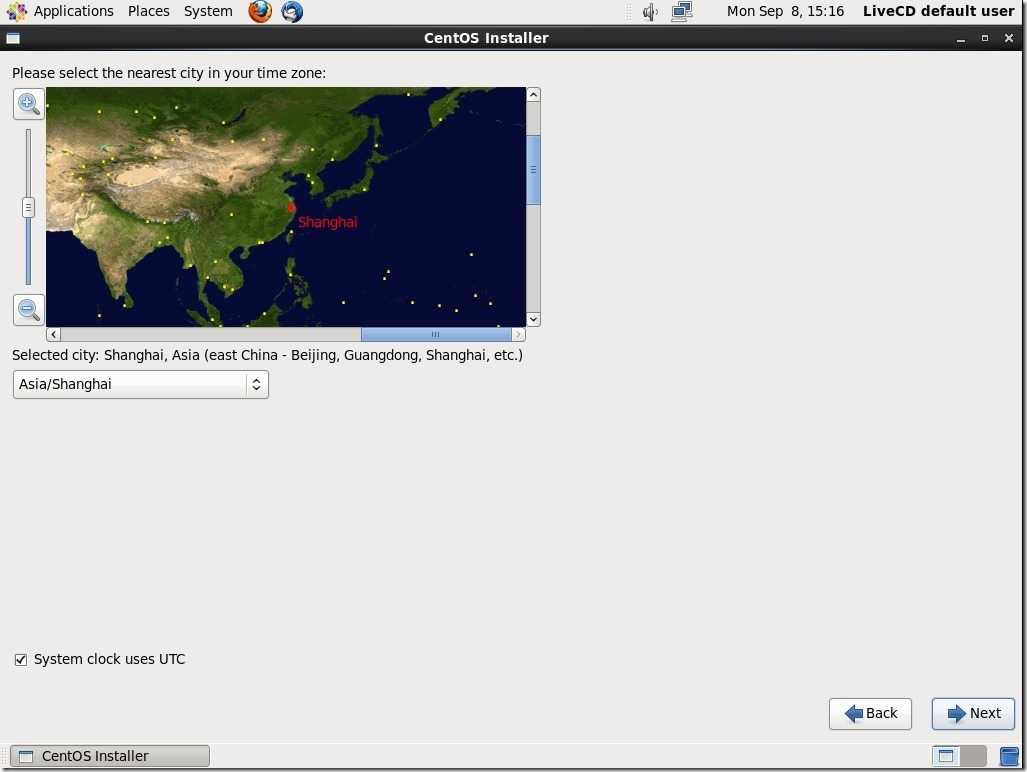
Task: Open the Asia/Shanghai timezone dropdown
Action: [x=141, y=384]
